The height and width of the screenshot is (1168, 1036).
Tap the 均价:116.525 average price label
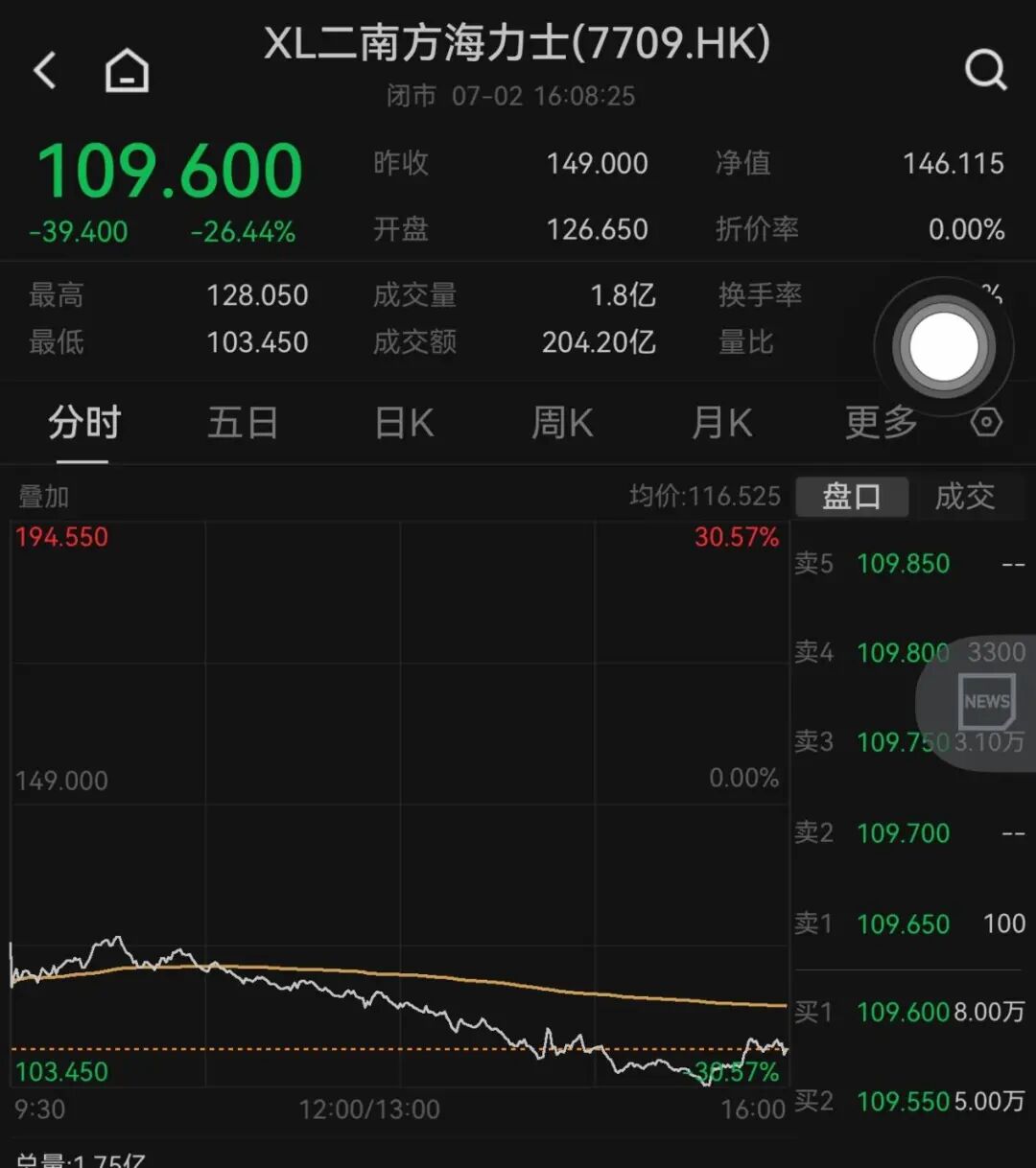pos(705,496)
